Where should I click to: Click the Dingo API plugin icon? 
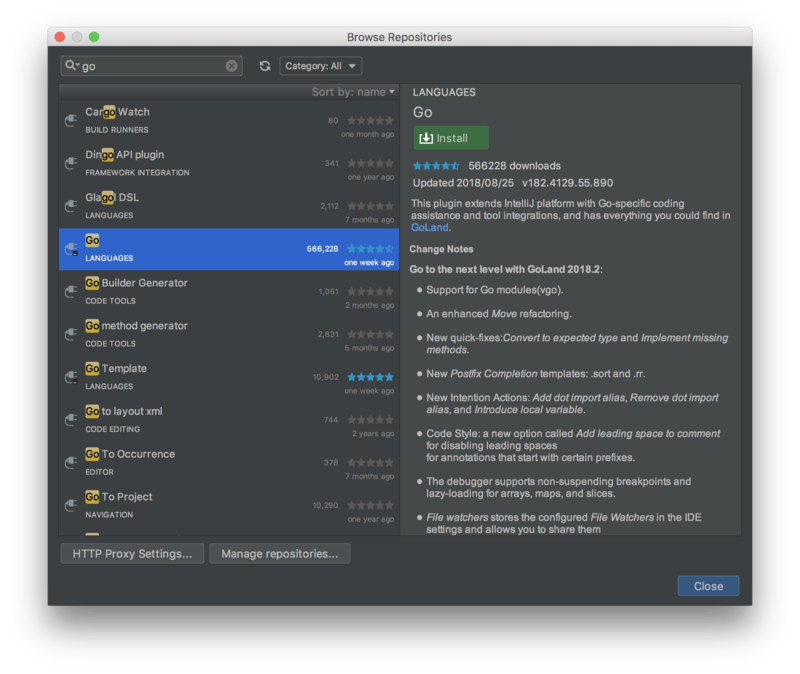click(x=71, y=163)
